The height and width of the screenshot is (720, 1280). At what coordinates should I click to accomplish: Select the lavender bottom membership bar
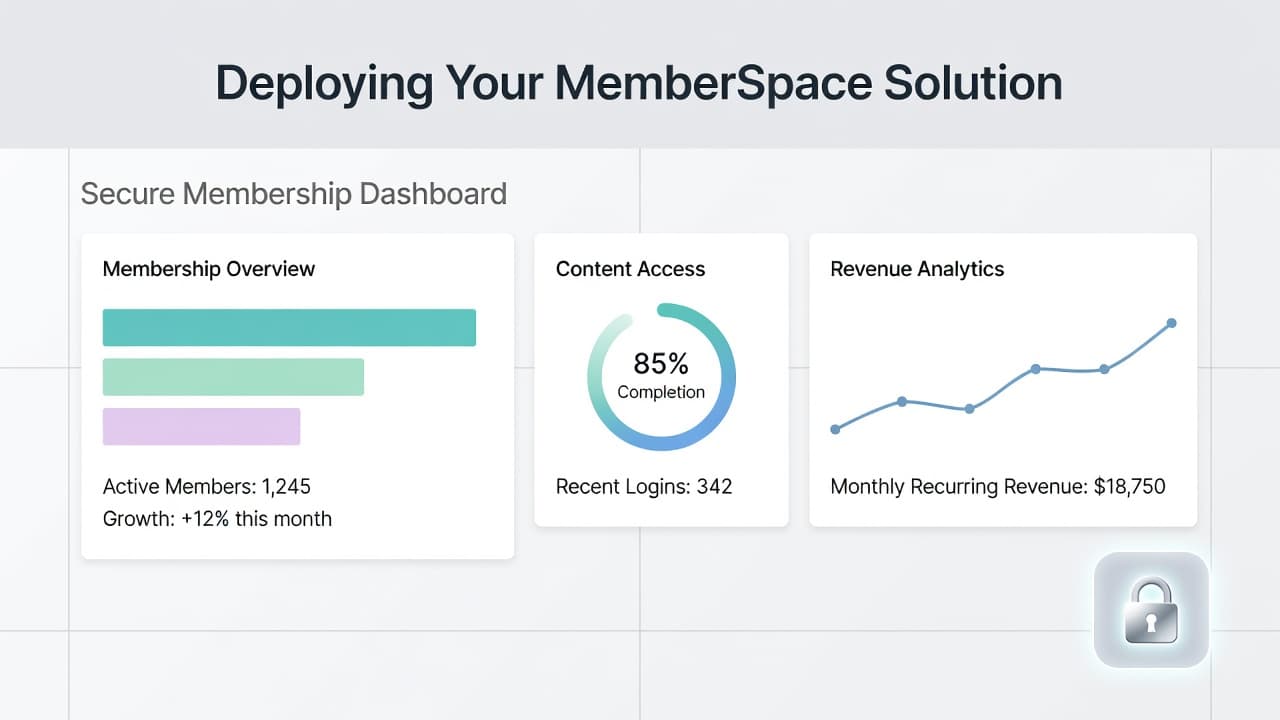[201, 426]
